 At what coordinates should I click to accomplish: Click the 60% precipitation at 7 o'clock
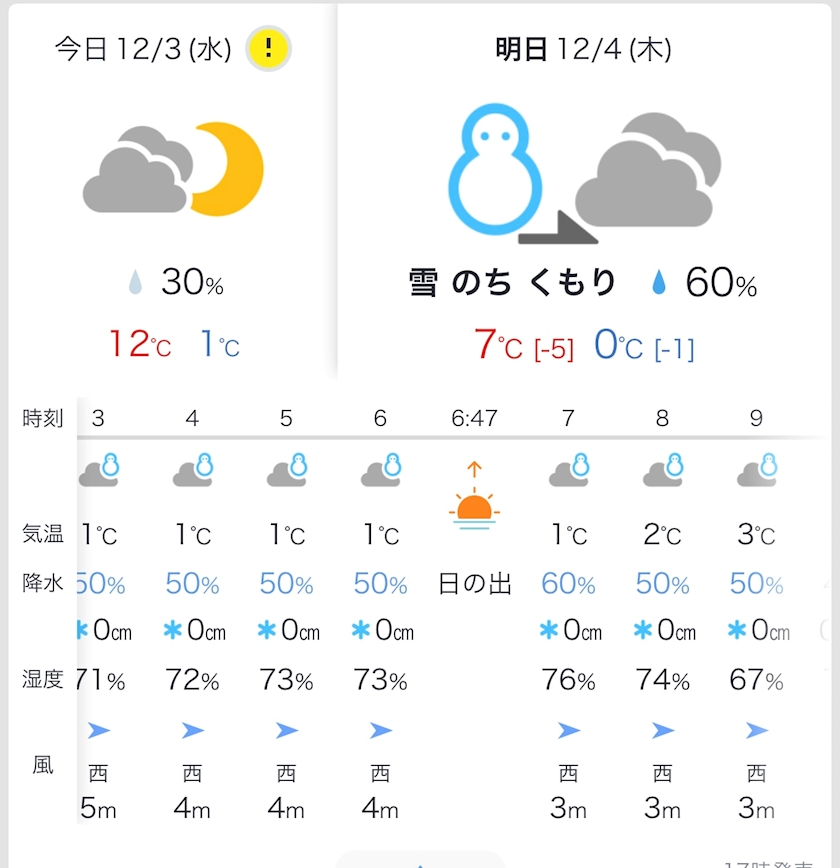point(568,583)
